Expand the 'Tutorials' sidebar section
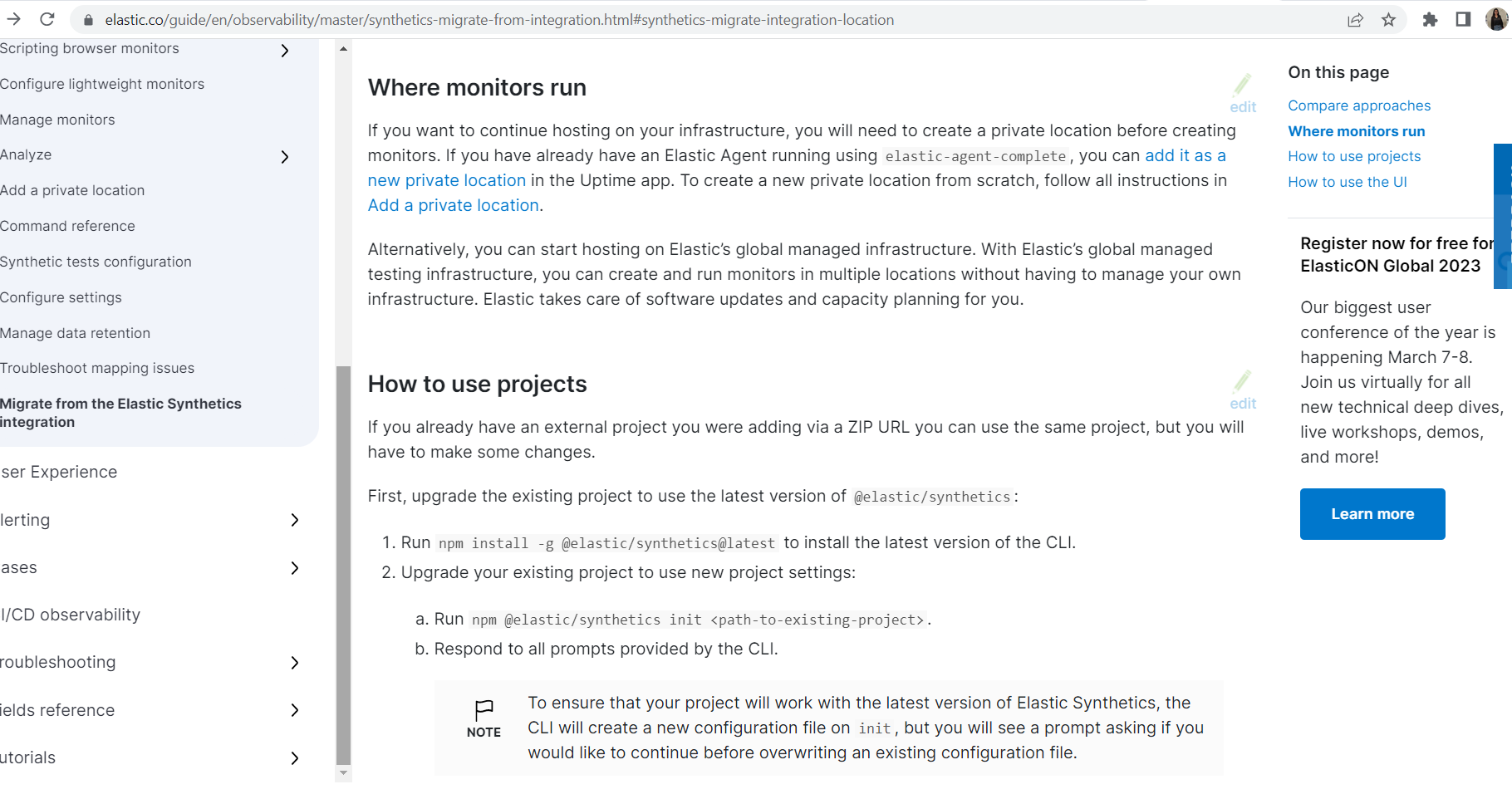1512x794 pixels. [294, 757]
